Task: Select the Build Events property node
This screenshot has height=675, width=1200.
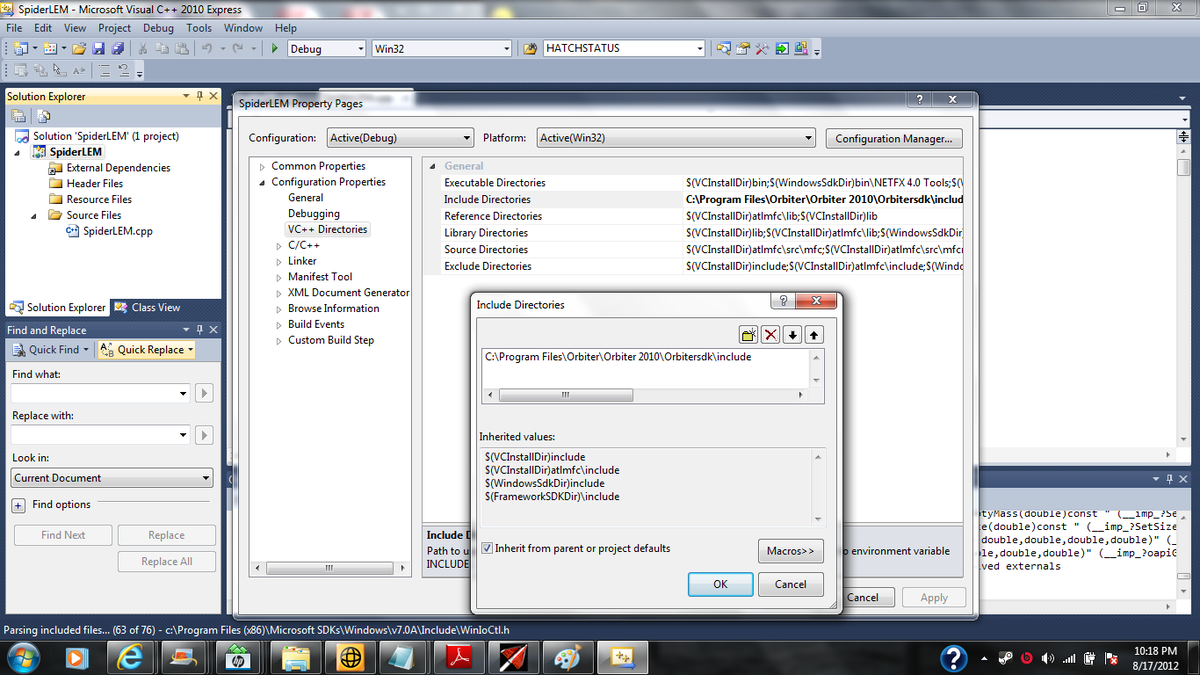Action: 316,324
